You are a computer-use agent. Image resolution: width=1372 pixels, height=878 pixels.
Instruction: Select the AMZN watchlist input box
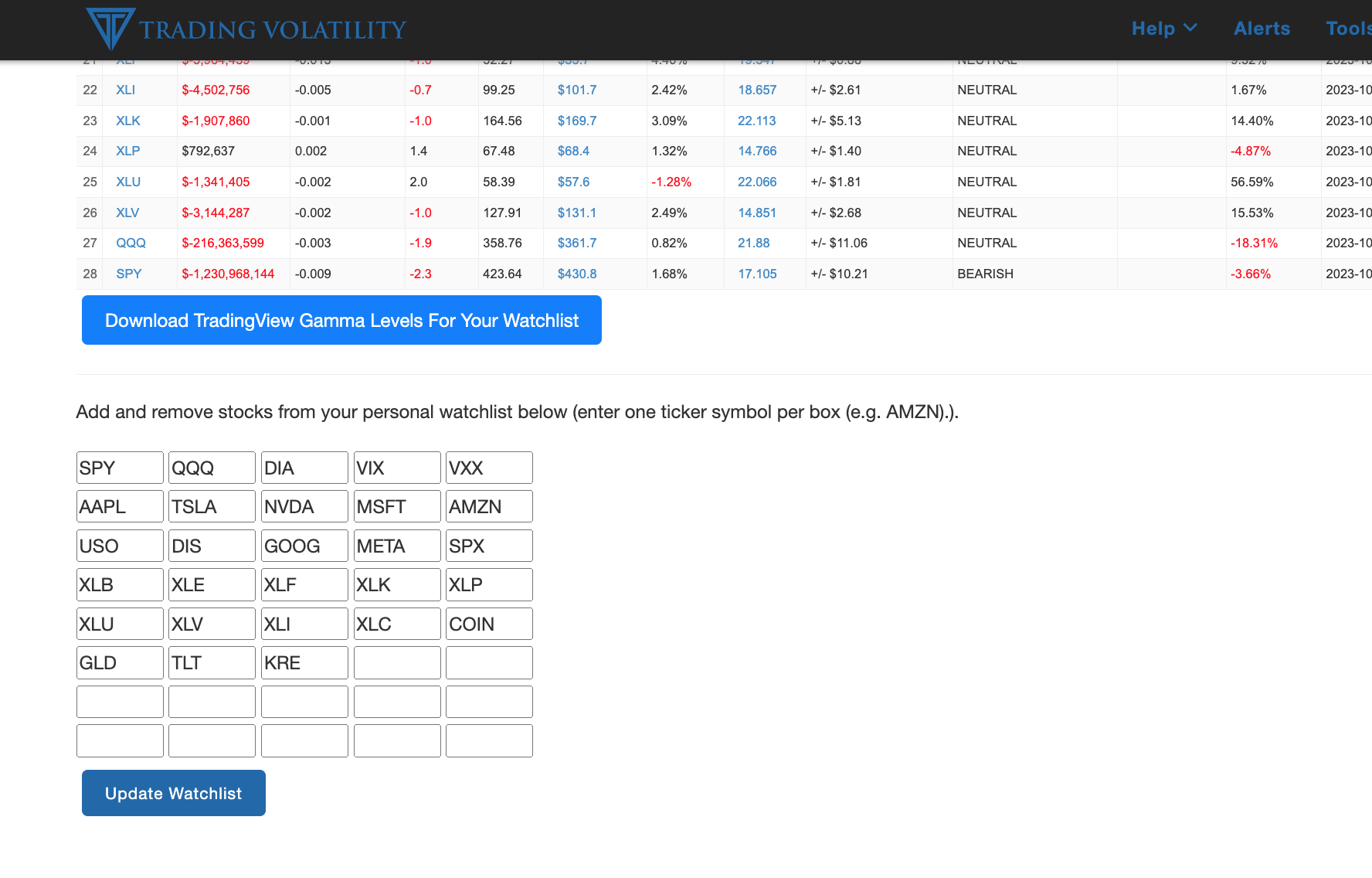[x=489, y=506]
